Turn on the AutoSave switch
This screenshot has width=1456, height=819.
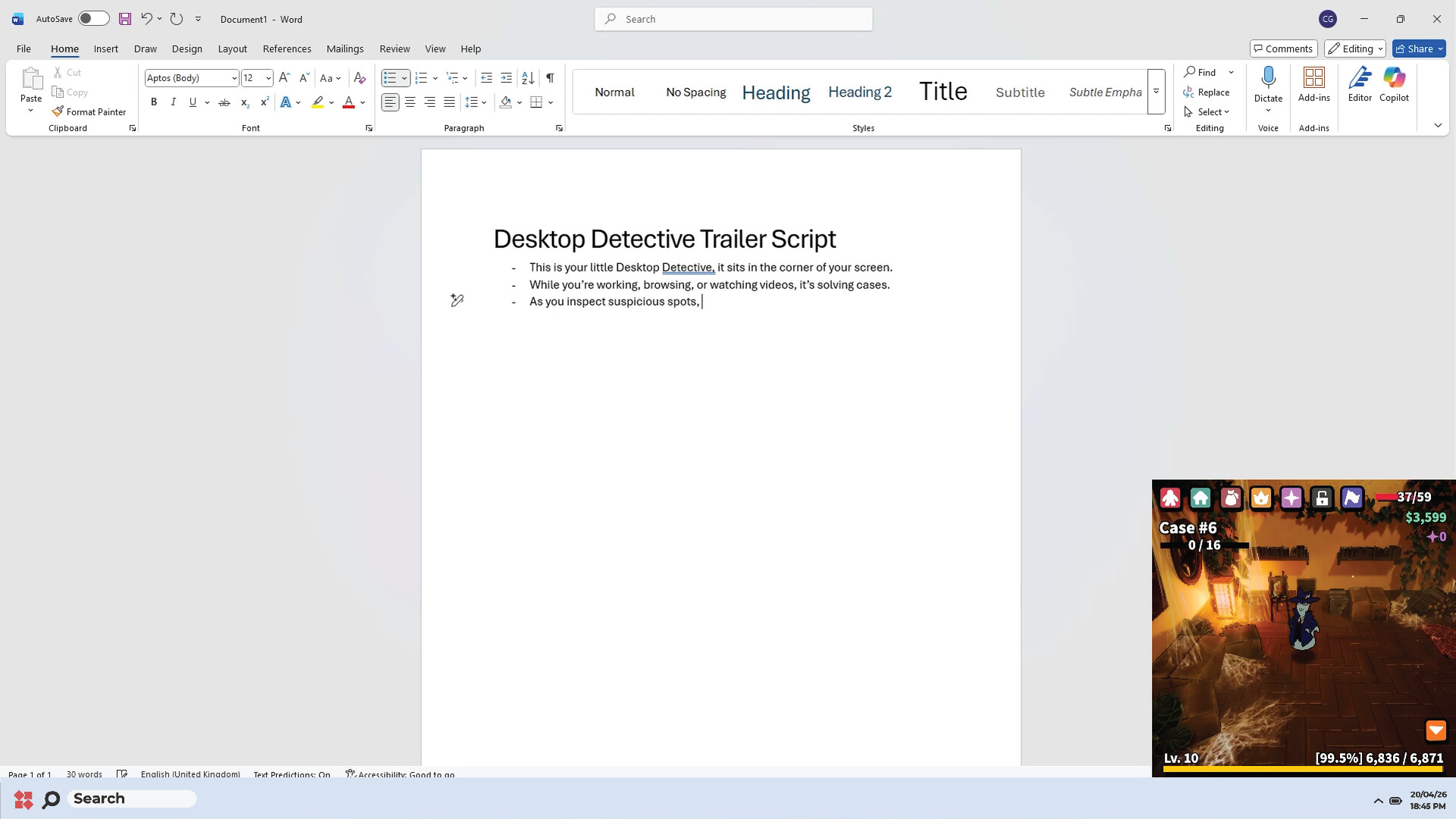(x=93, y=19)
